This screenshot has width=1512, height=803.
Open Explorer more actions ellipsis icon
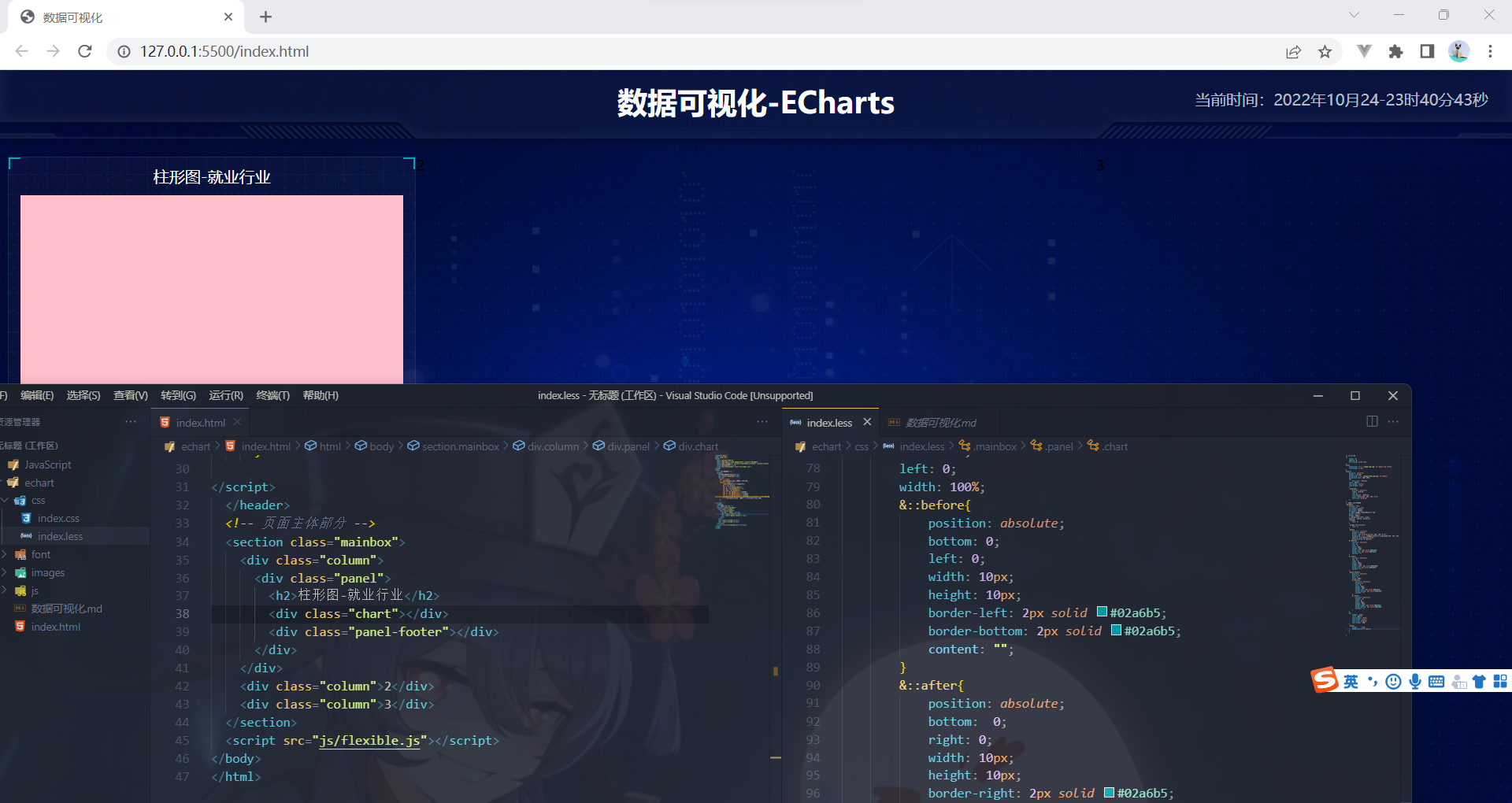coord(131,422)
